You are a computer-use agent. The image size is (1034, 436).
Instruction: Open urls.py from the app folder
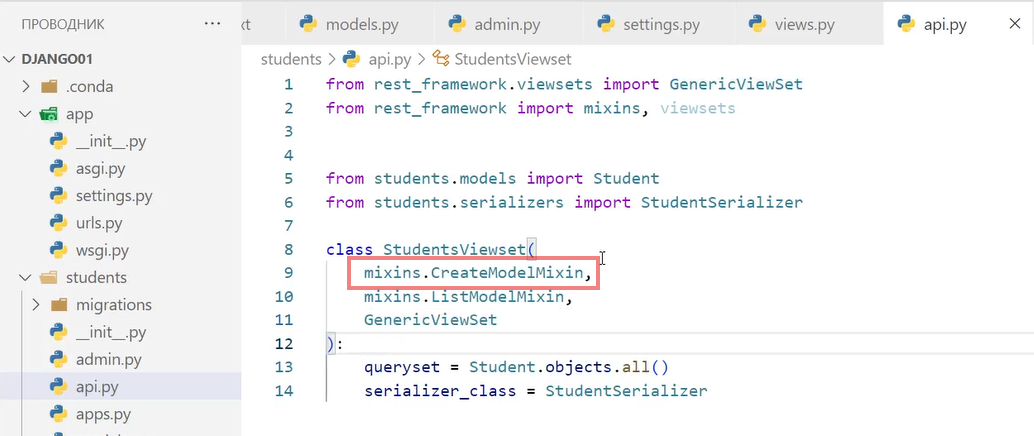tap(99, 223)
